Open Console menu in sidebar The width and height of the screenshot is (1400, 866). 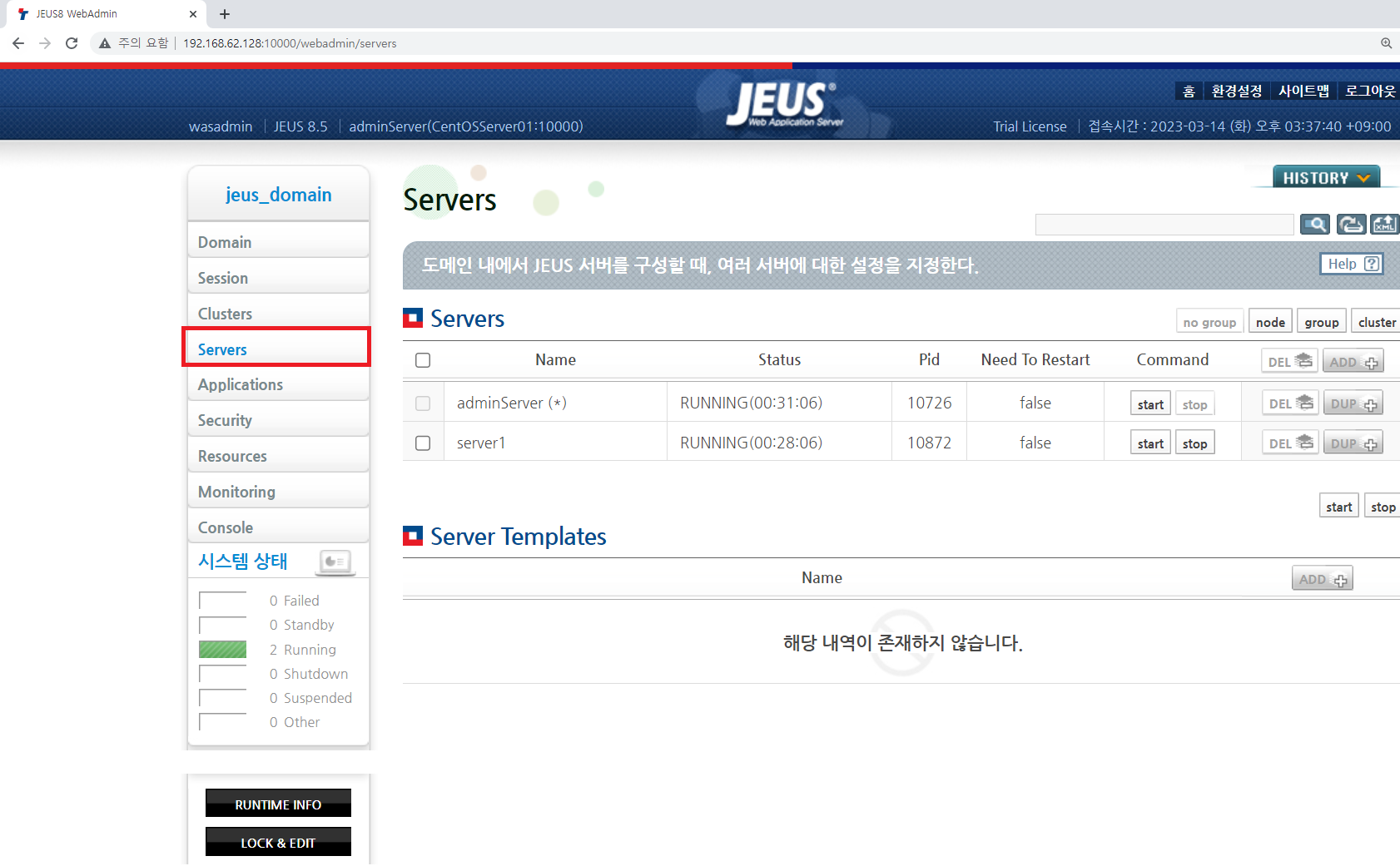click(278, 527)
